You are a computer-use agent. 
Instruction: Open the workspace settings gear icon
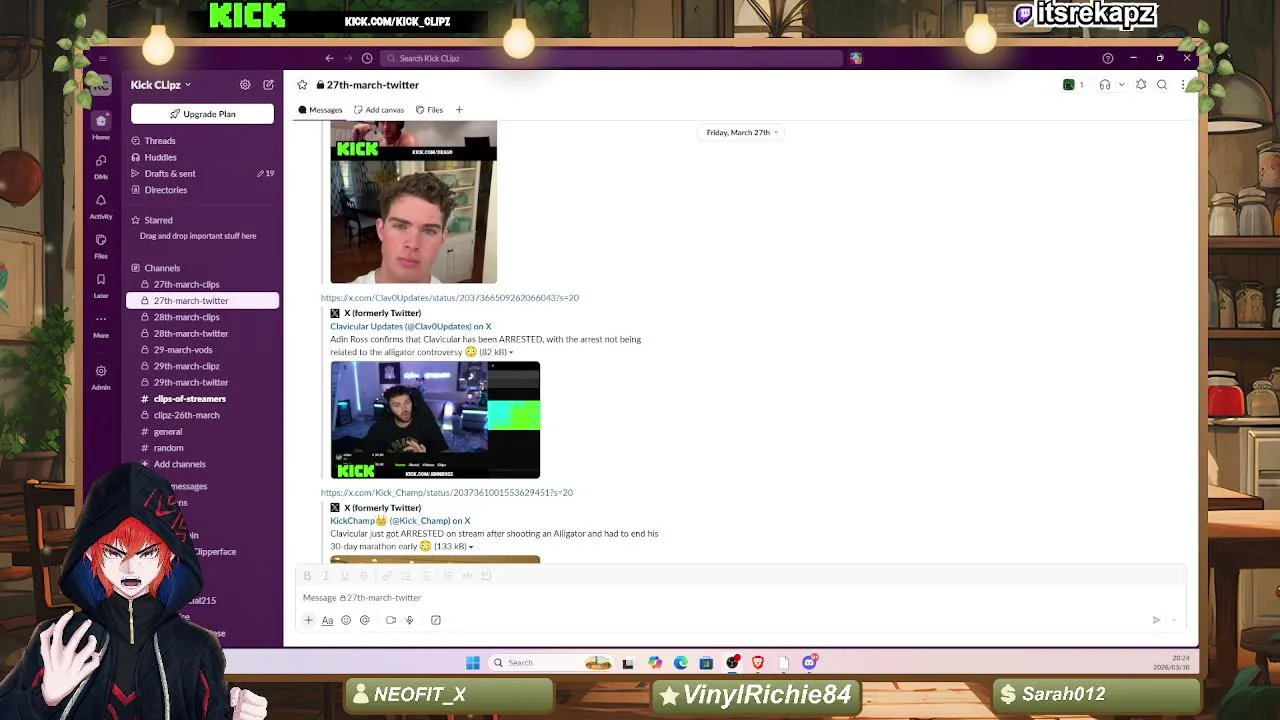click(245, 85)
